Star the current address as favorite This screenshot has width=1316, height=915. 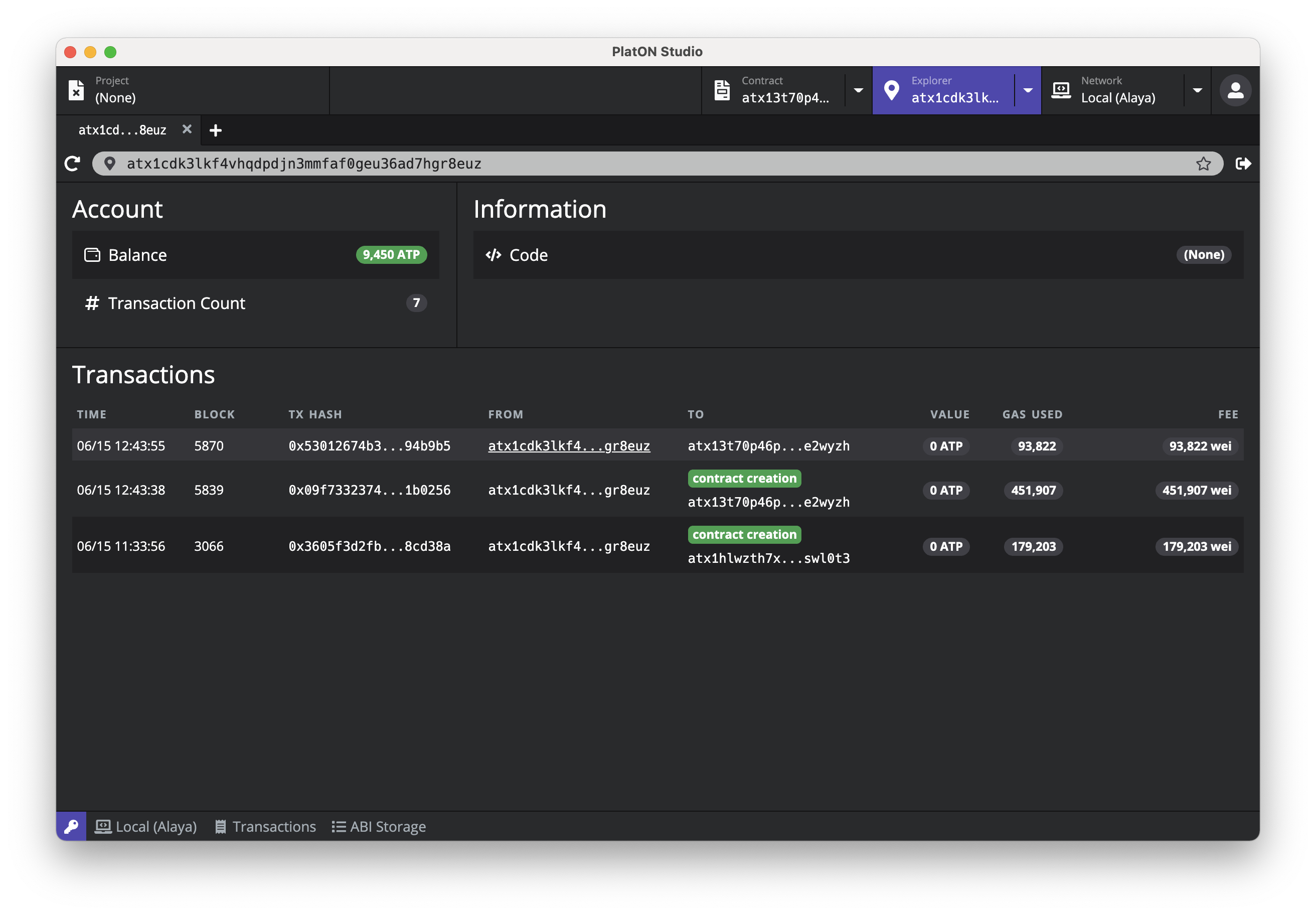pyautogui.click(x=1203, y=164)
